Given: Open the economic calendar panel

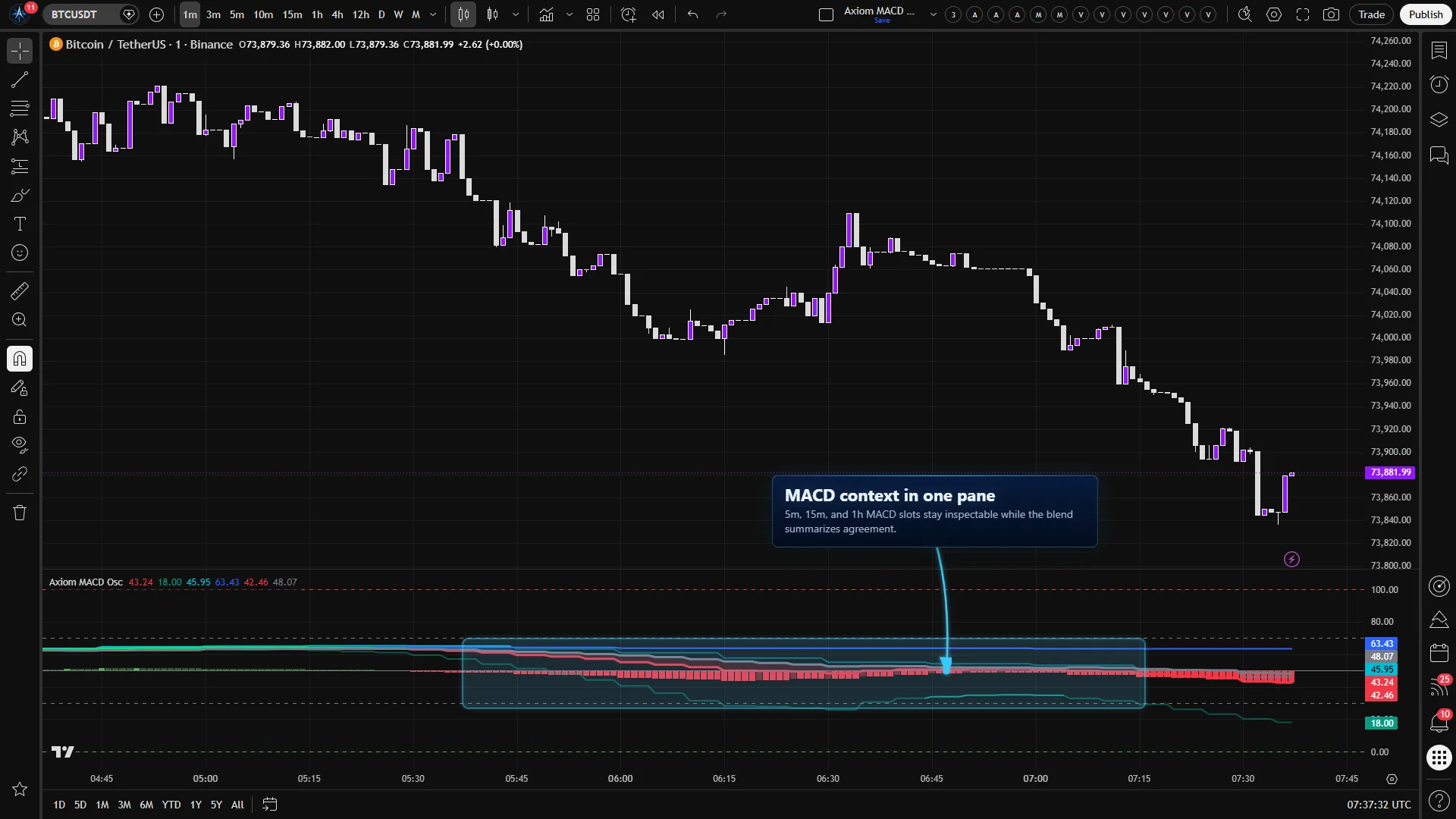Looking at the screenshot, I should tap(1439, 653).
